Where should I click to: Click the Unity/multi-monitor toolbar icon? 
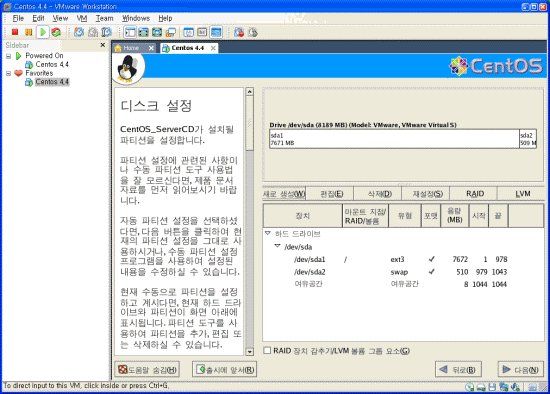[x=170, y=32]
